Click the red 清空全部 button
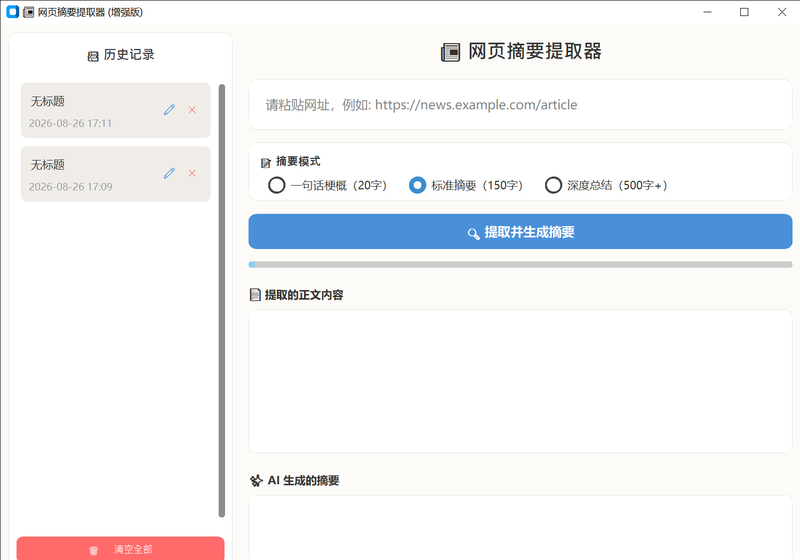The height and width of the screenshot is (560, 800). (x=120, y=549)
